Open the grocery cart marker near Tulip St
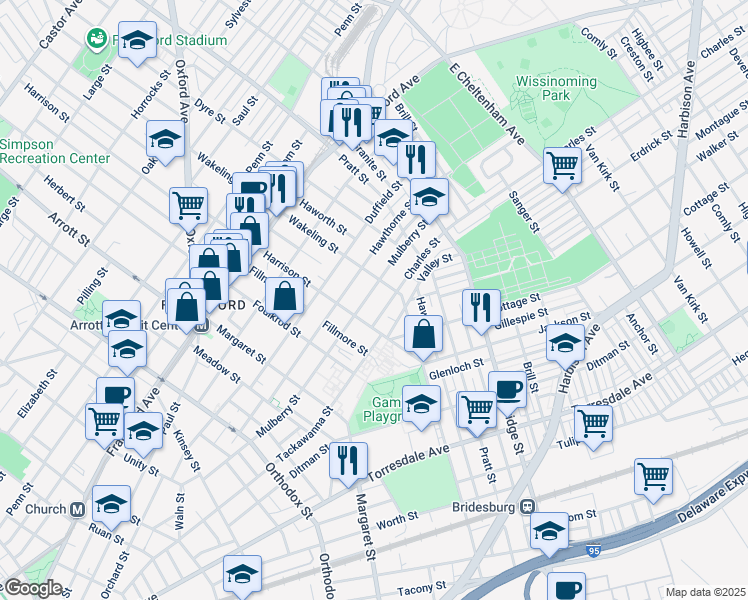Image resolution: width=748 pixels, height=600 pixels. coord(593,426)
